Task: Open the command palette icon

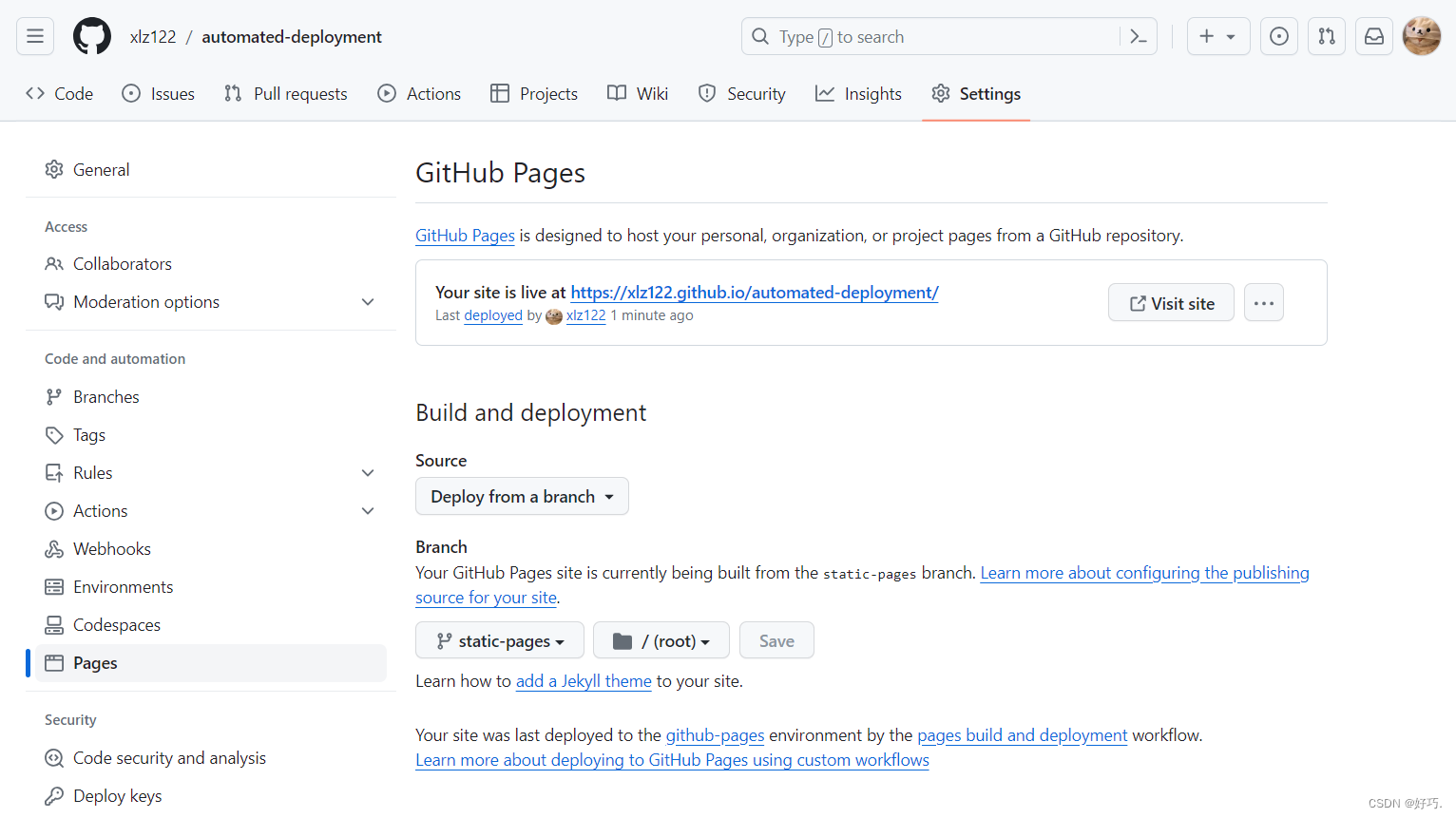Action: tap(1138, 36)
